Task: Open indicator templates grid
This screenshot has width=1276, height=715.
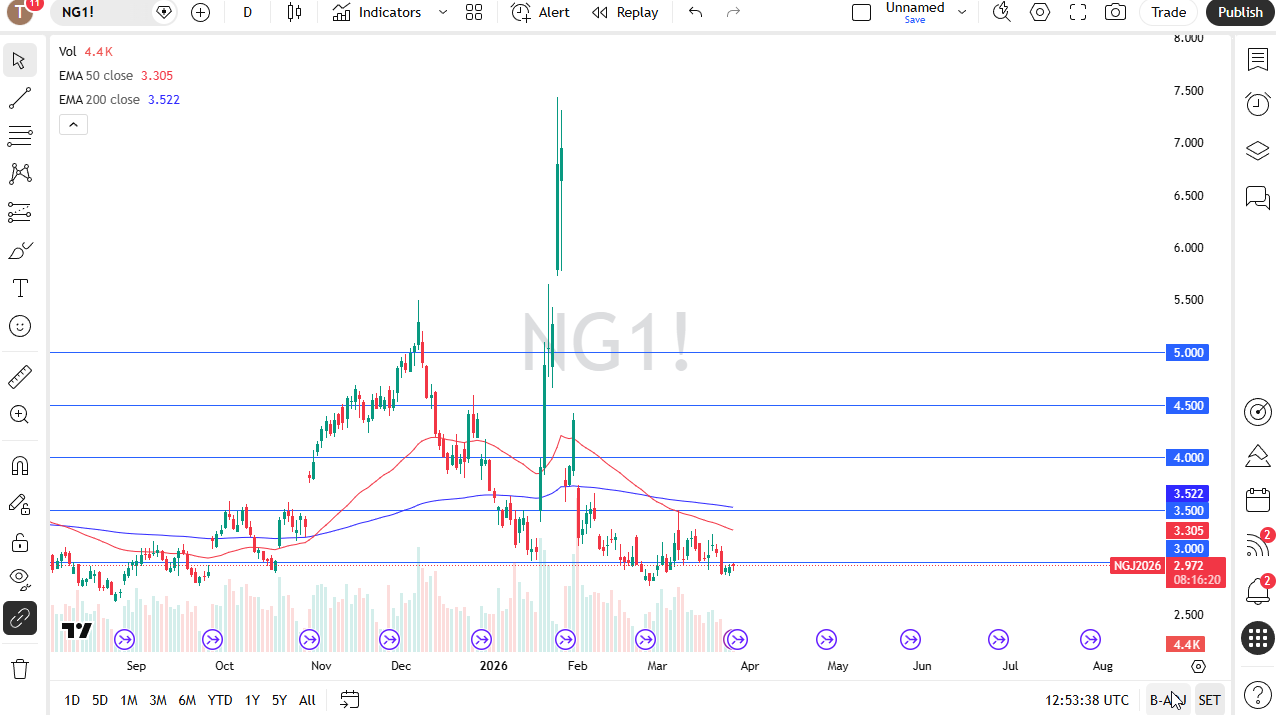Action: 474,12
